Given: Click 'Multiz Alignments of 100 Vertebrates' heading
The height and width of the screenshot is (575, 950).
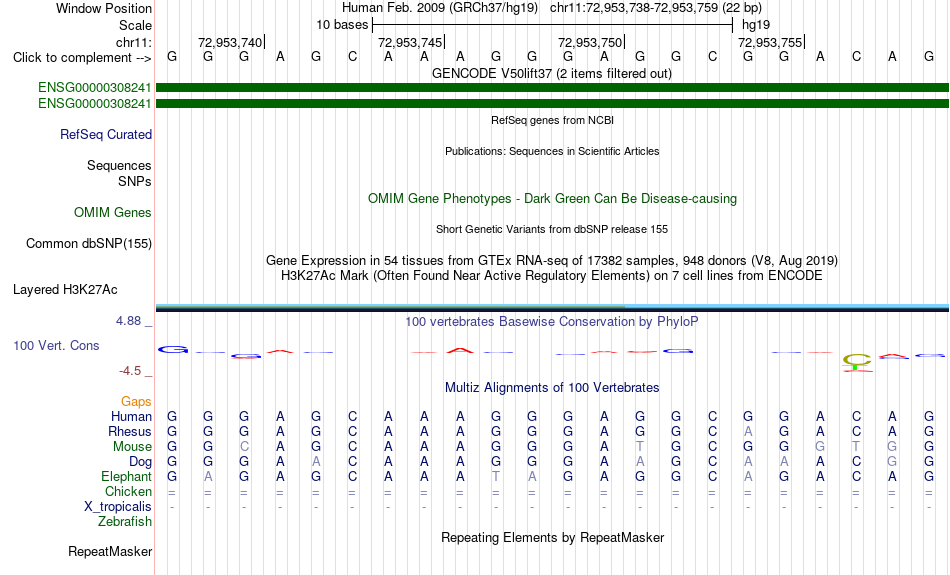Looking at the screenshot, I should (x=552, y=387).
